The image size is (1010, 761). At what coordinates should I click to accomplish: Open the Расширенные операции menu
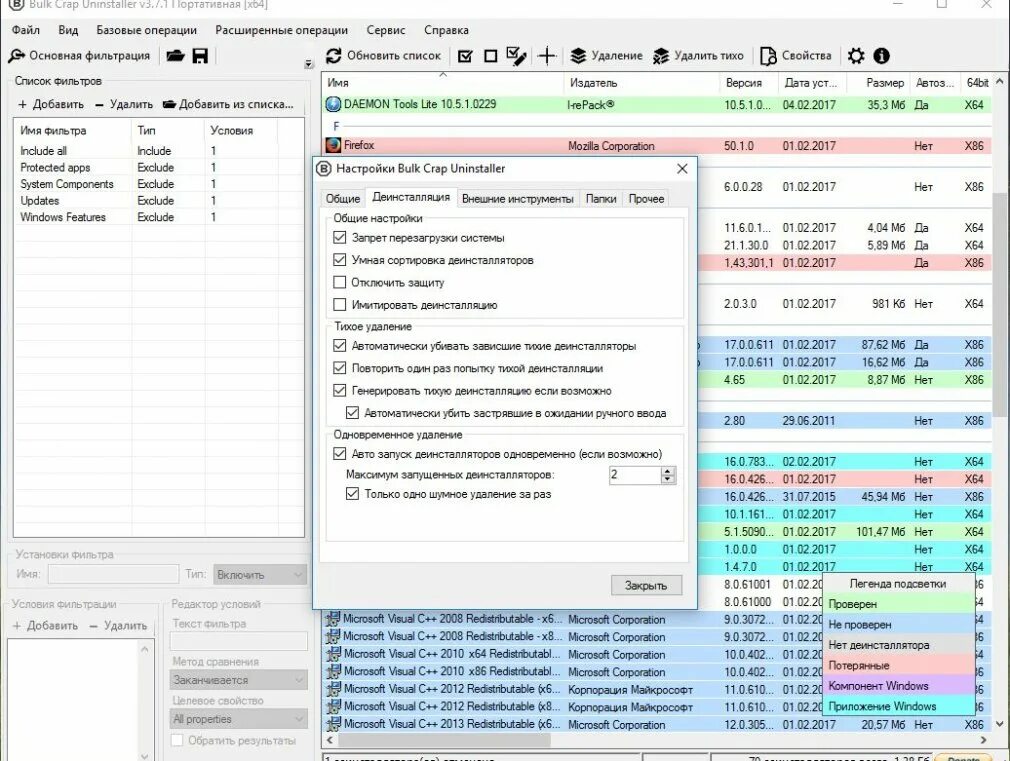click(281, 30)
